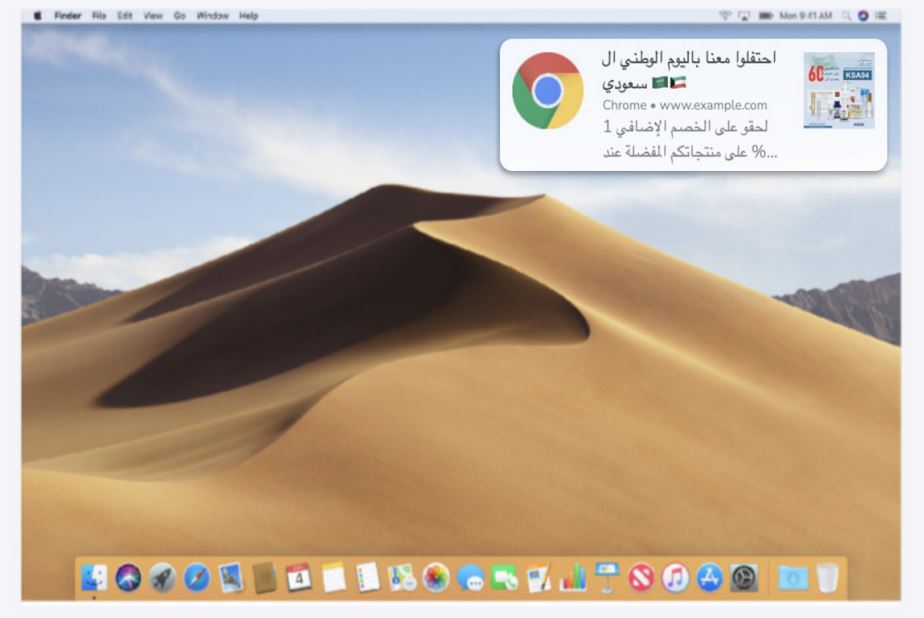Click the Siri icon in the menu bar
Screen dimensions: 924x618
(x=863, y=15)
